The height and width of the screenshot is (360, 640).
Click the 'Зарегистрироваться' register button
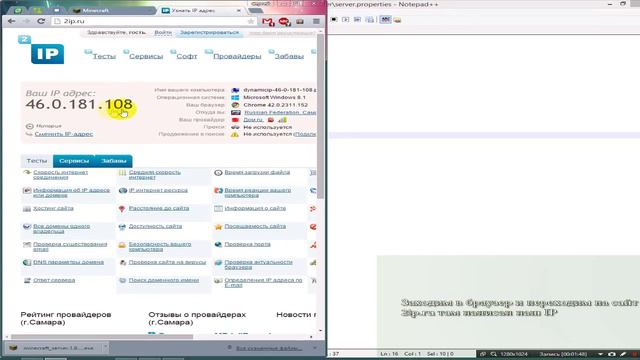click(209, 33)
